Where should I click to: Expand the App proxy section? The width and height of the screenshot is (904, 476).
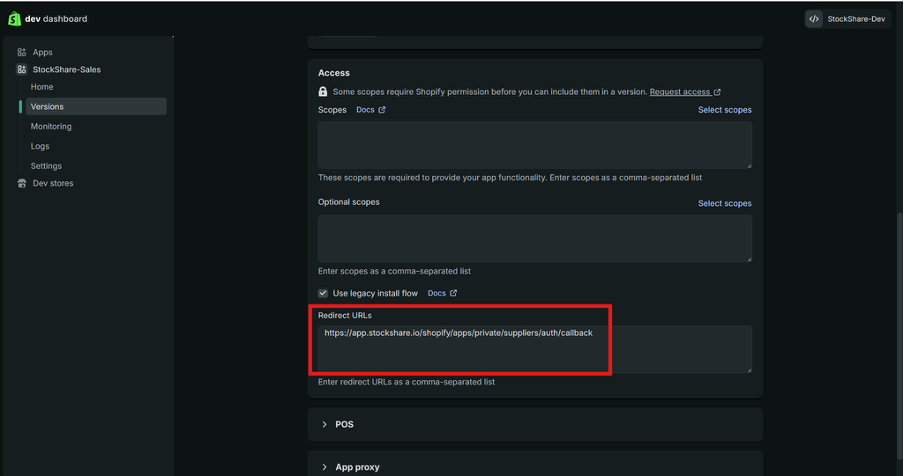tap(325, 467)
